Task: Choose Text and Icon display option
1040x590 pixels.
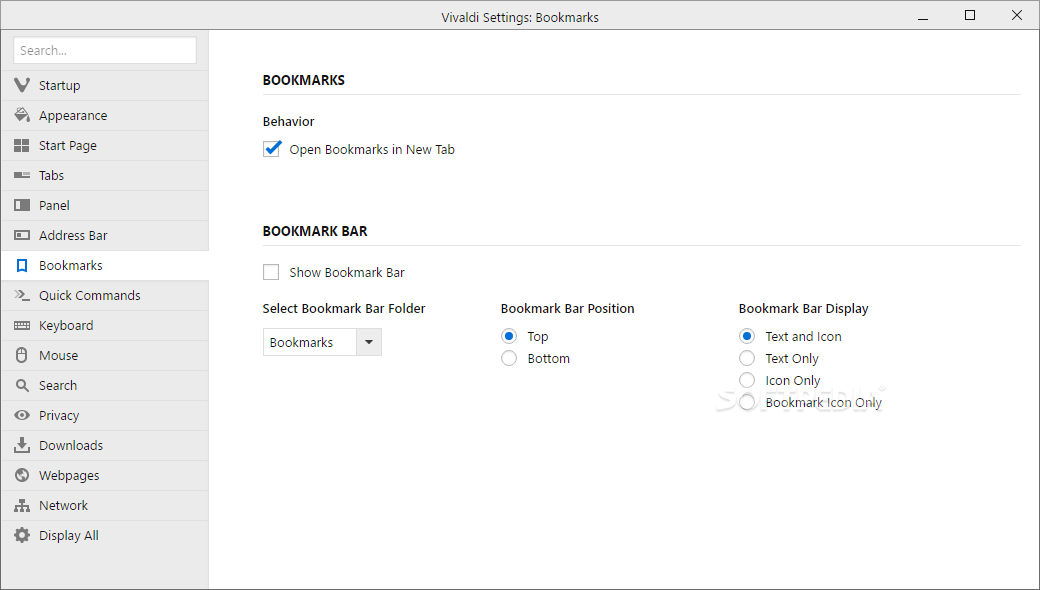Action: pyautogui.click(x=747, y=336)
